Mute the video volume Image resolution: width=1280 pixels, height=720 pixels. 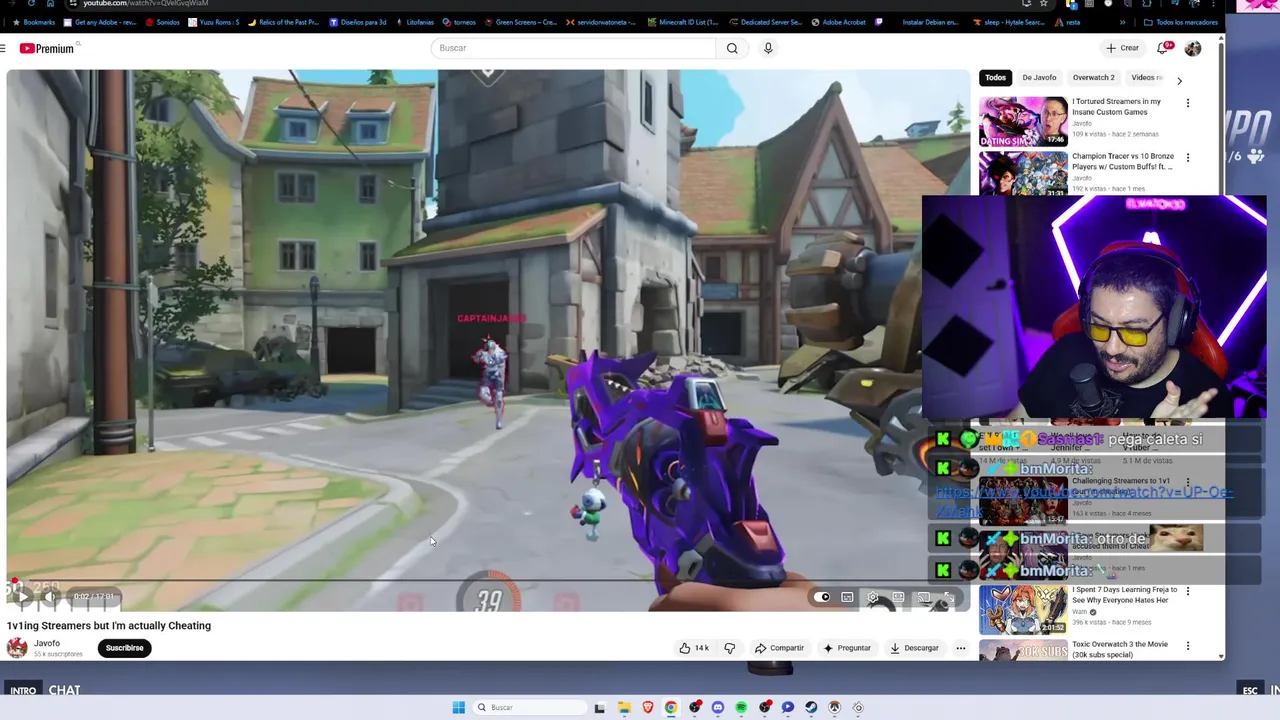[50, 596]
